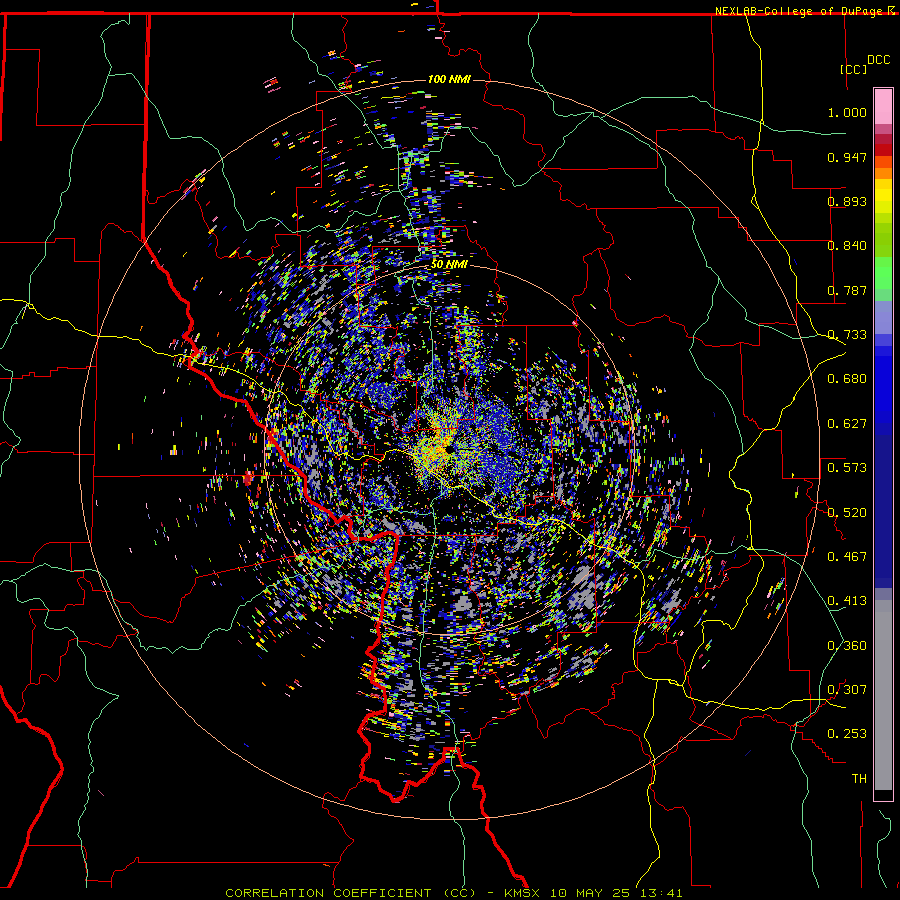Click the 0.413 legend value

(x=847, y=601)
